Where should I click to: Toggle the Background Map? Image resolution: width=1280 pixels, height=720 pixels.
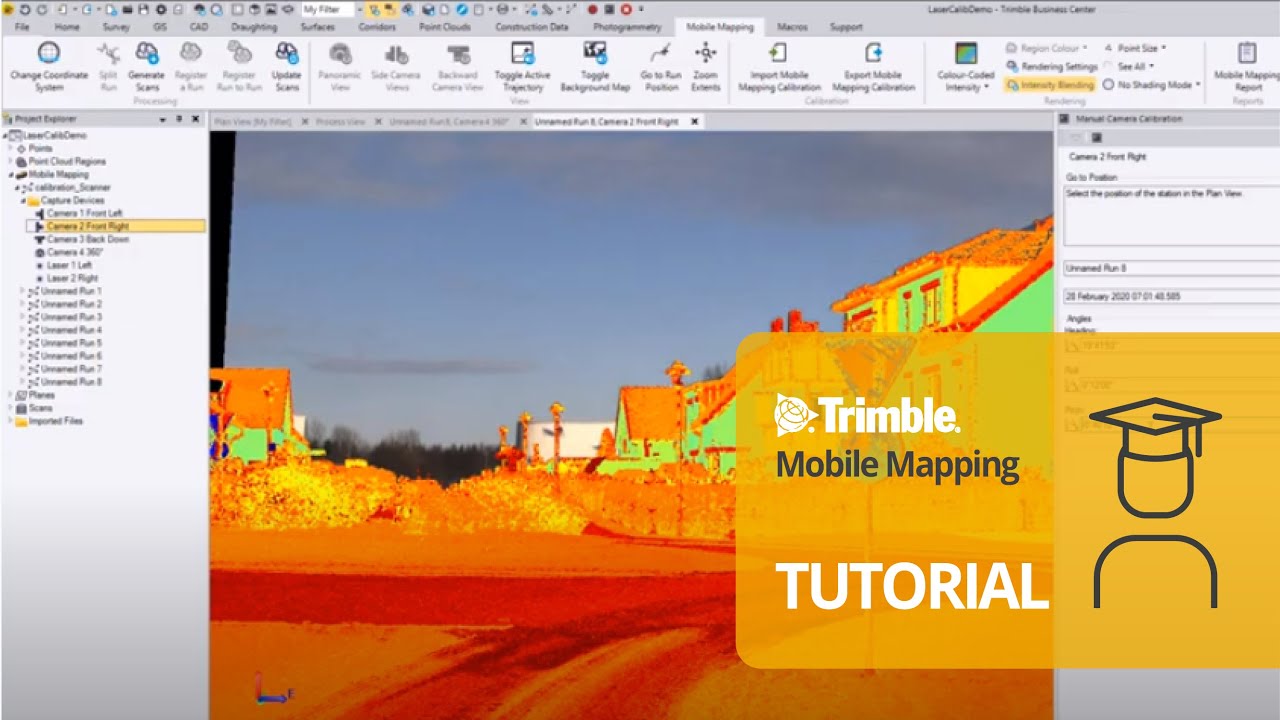595,66
